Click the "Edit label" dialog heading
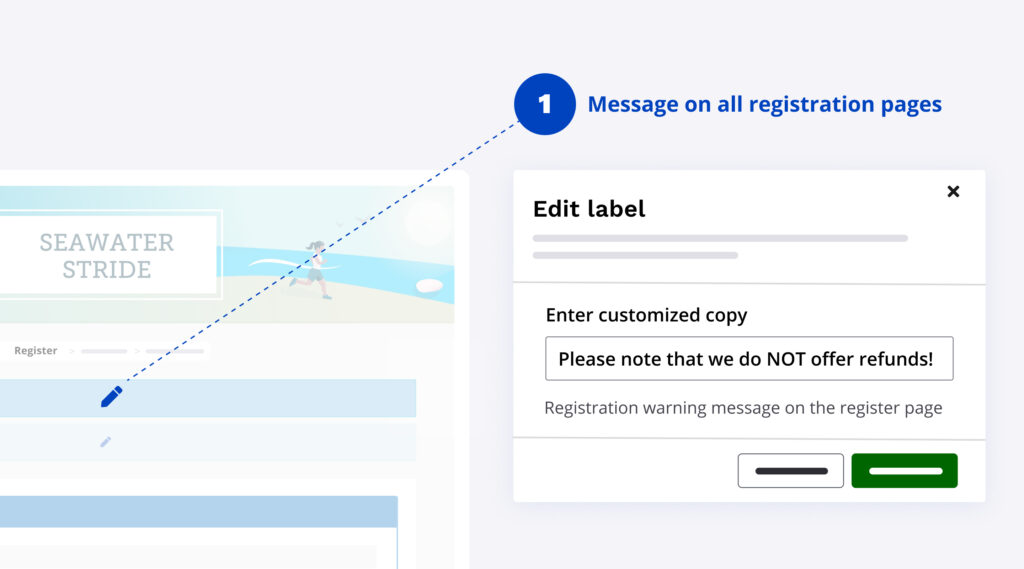This screenshot has height=569, width=1024. (x=589, y=208)
